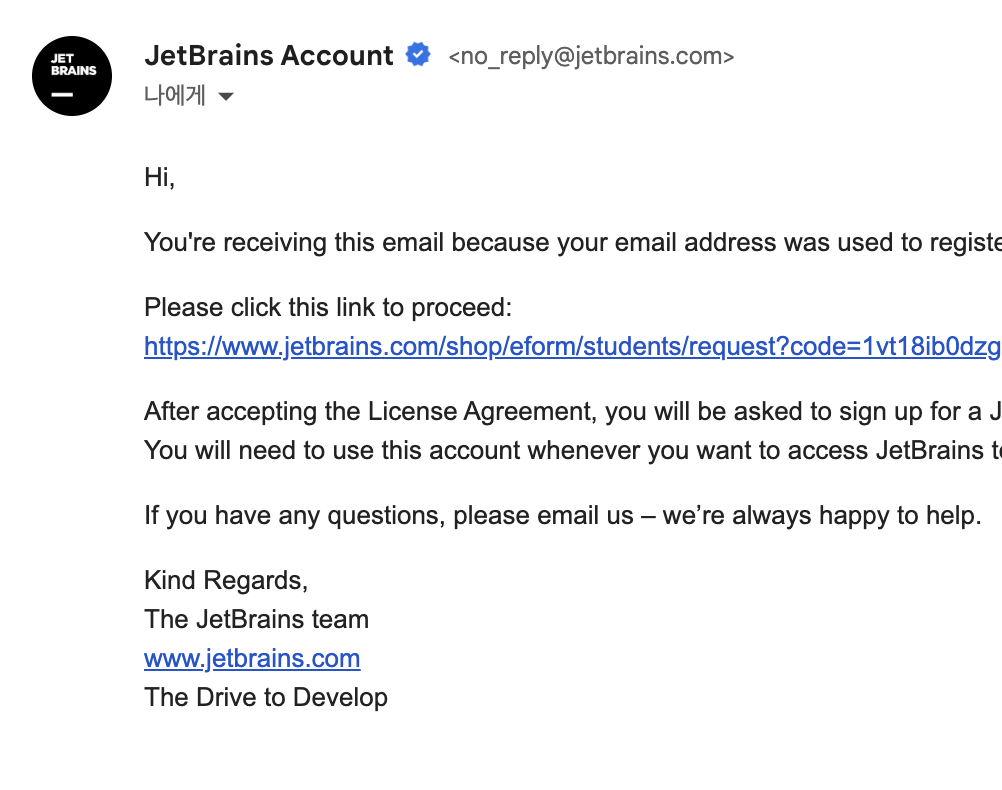Expand recipient details arrow beside 나에게
The image size is (1002, 790).
226,97
